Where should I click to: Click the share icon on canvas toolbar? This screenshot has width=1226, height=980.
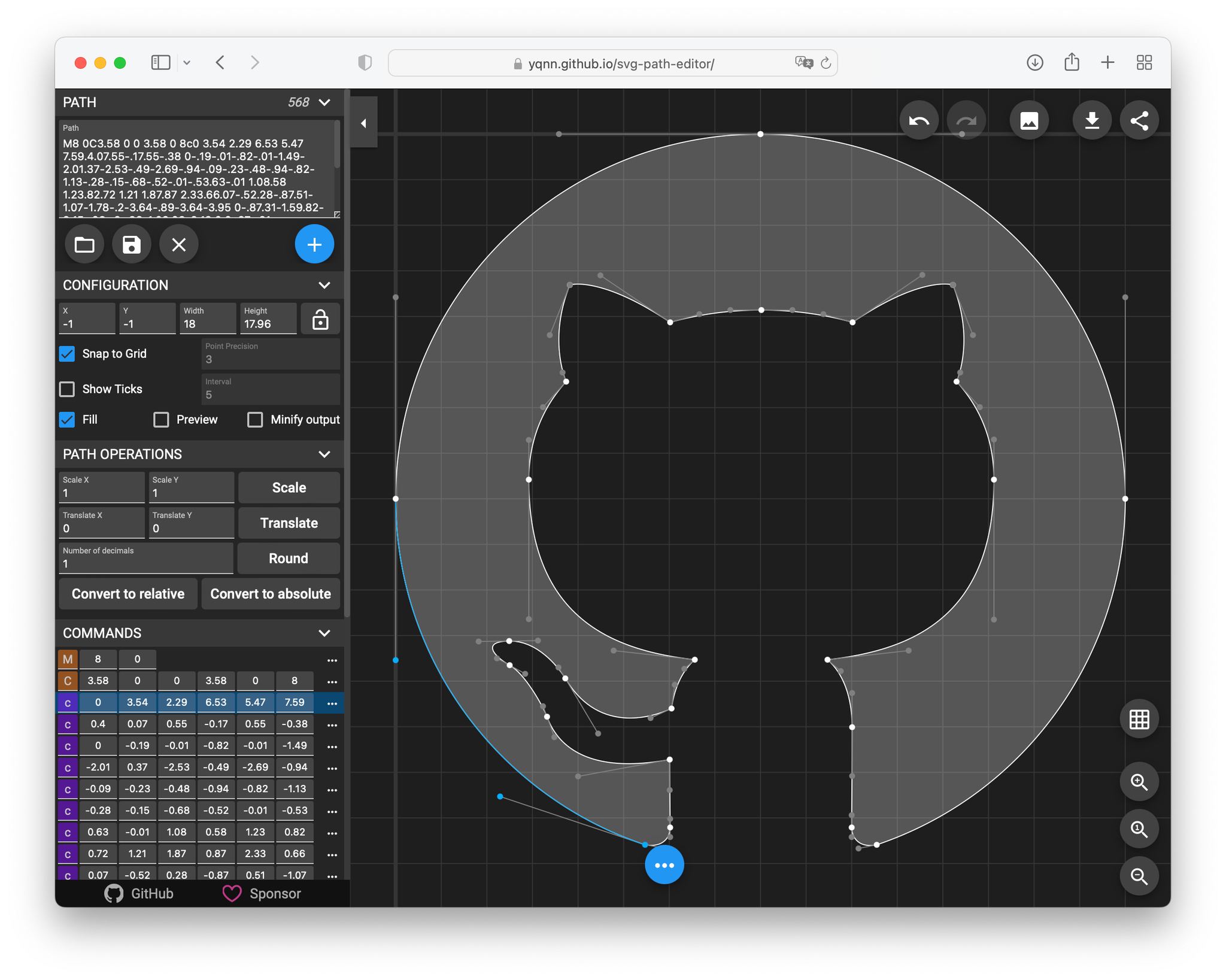click(x=1139, y=121)
